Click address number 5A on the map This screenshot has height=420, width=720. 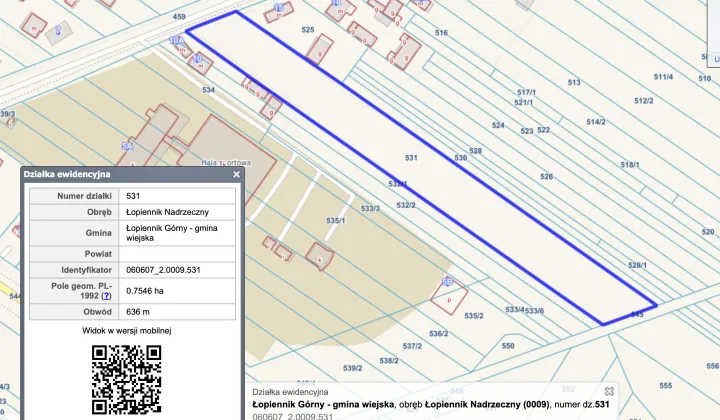[x=127, y=146]
